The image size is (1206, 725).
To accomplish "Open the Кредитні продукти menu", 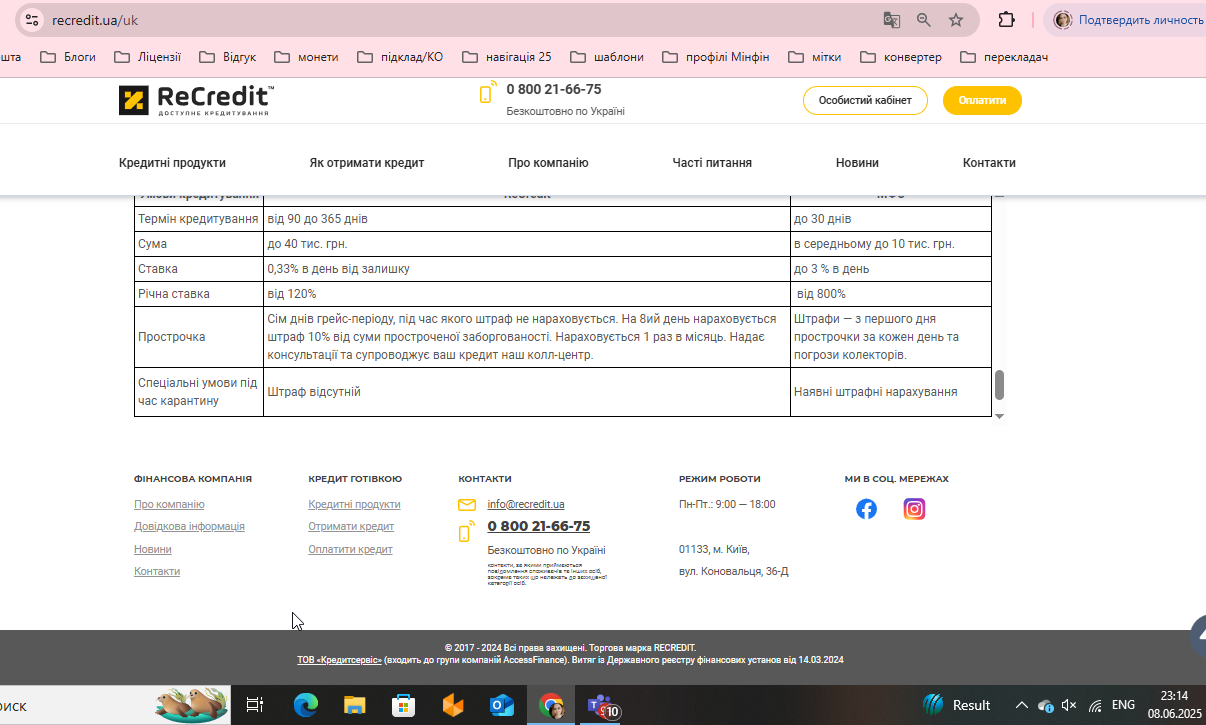I will point(172,163).
